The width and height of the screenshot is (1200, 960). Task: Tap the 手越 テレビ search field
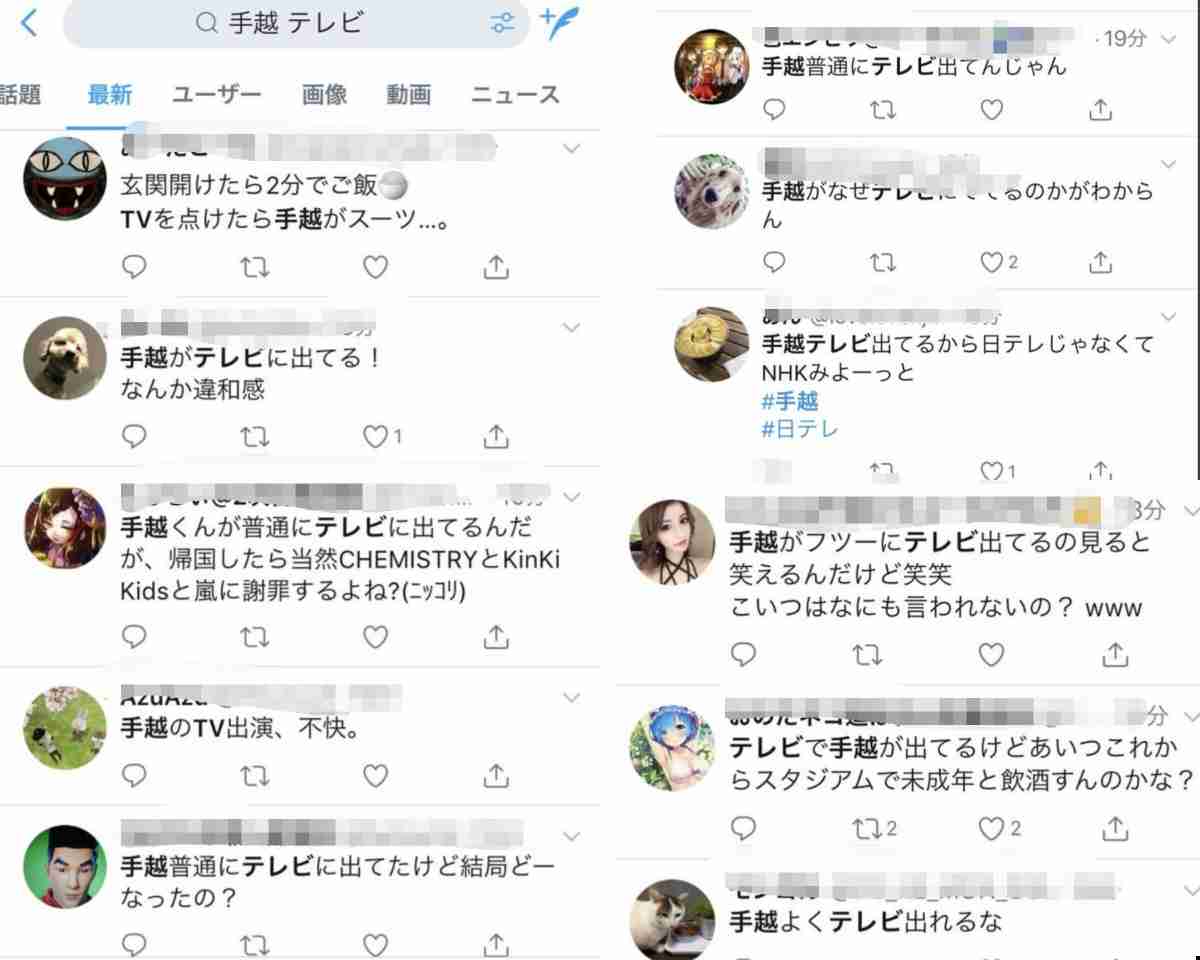pyautogui.click(x=296, y=23)
